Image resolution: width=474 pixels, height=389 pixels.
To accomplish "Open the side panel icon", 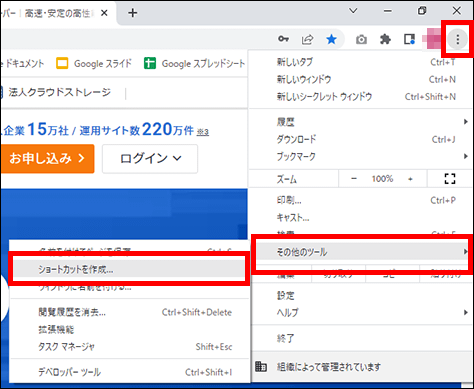I will coord(409,39).
